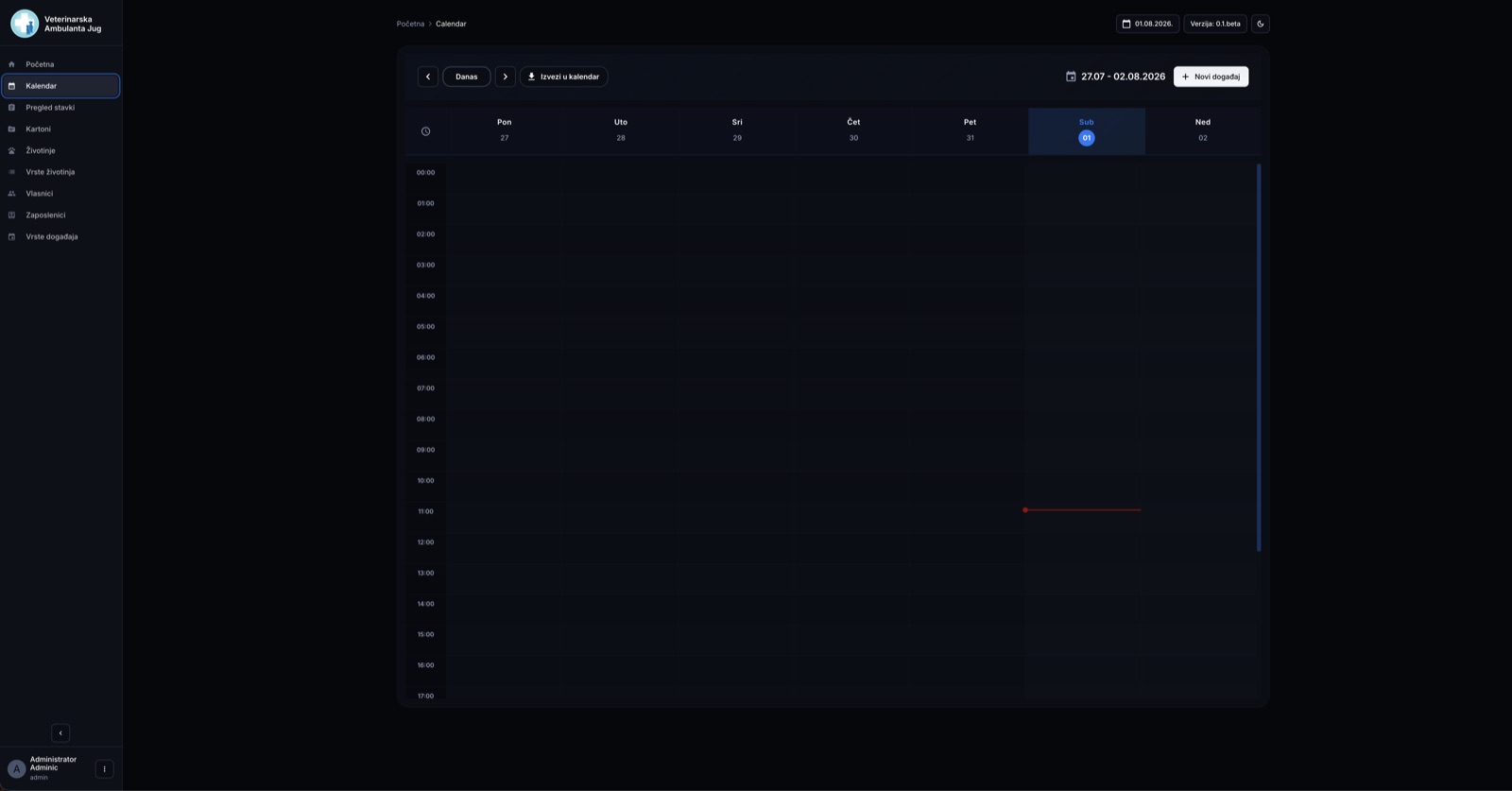Open the Zaposlenici section

(x=60, y=215)
